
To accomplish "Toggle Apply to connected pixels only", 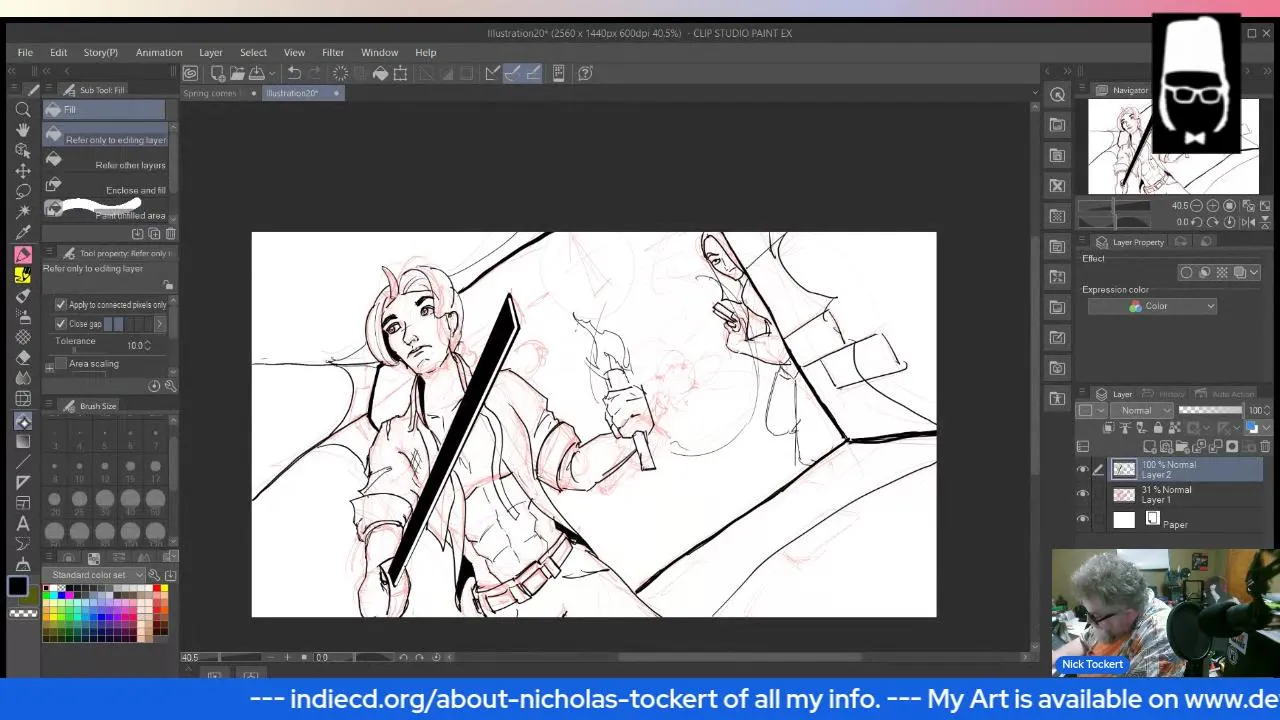I will click(61, 305).
